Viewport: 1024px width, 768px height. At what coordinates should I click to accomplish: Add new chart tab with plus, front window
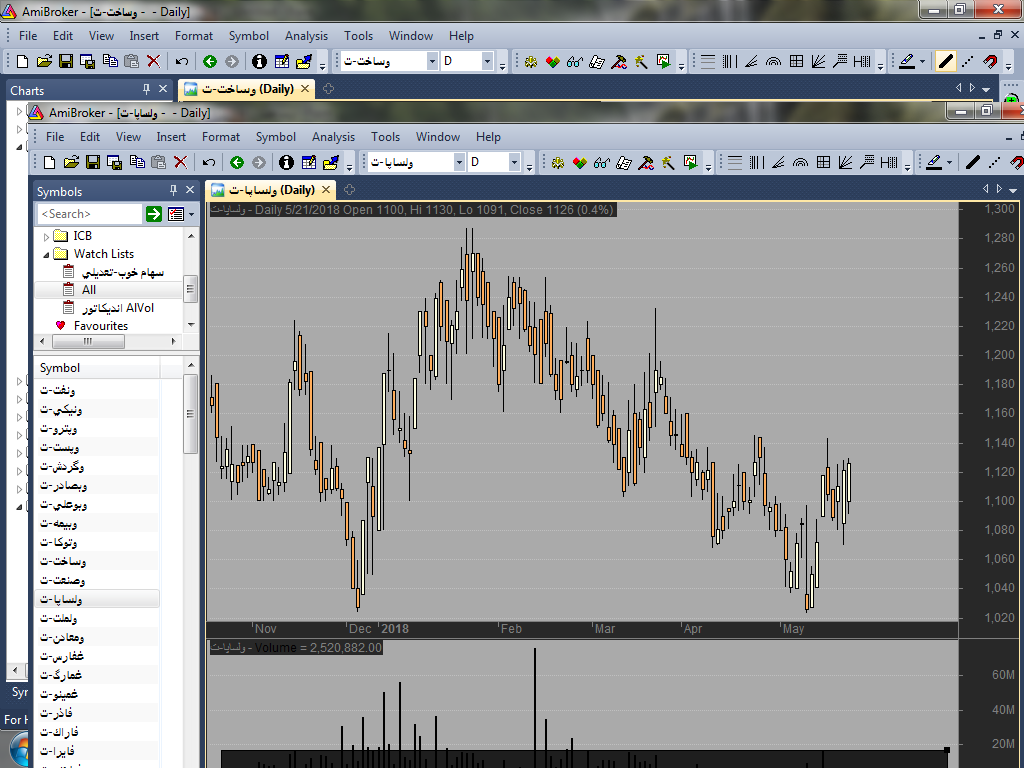(x=349, y=190)
